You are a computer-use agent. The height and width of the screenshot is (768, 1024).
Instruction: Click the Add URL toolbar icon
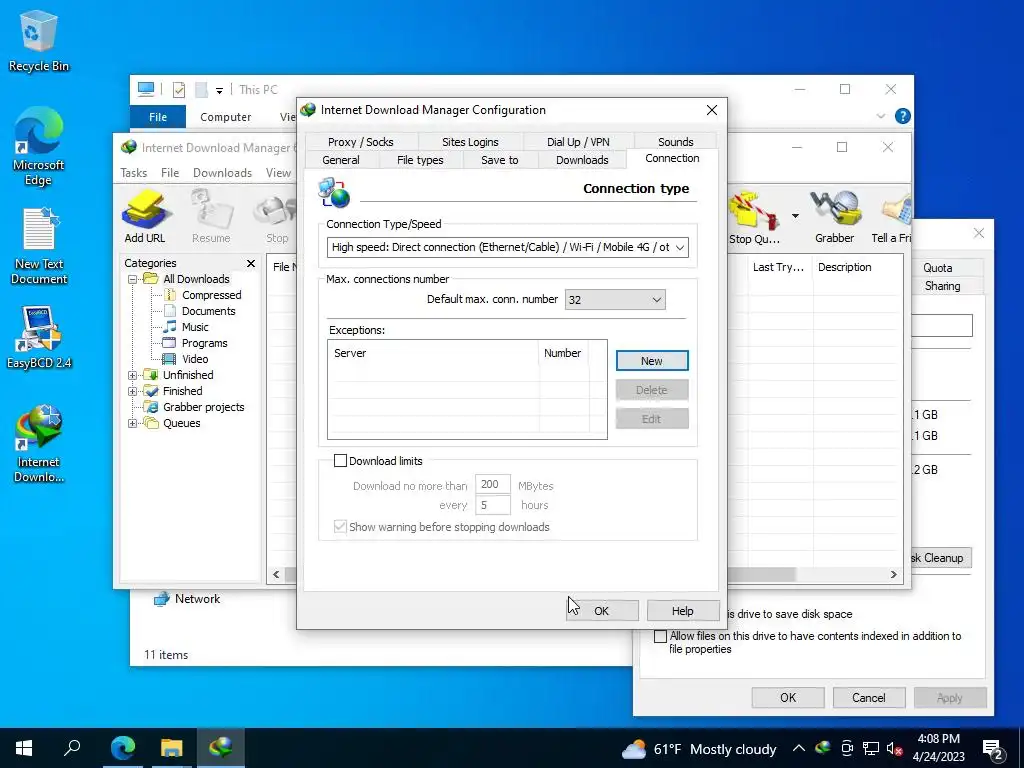(145, 217)
